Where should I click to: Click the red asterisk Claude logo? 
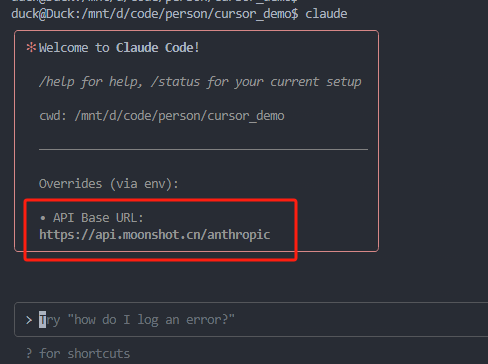(x=31, y=48)
